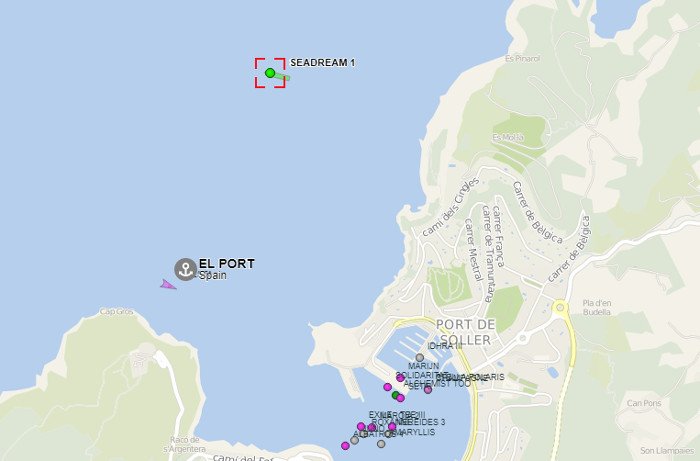Select the green vessel dot at the pier
Screen dimensions: 700x461
click(x=396, y=395)
